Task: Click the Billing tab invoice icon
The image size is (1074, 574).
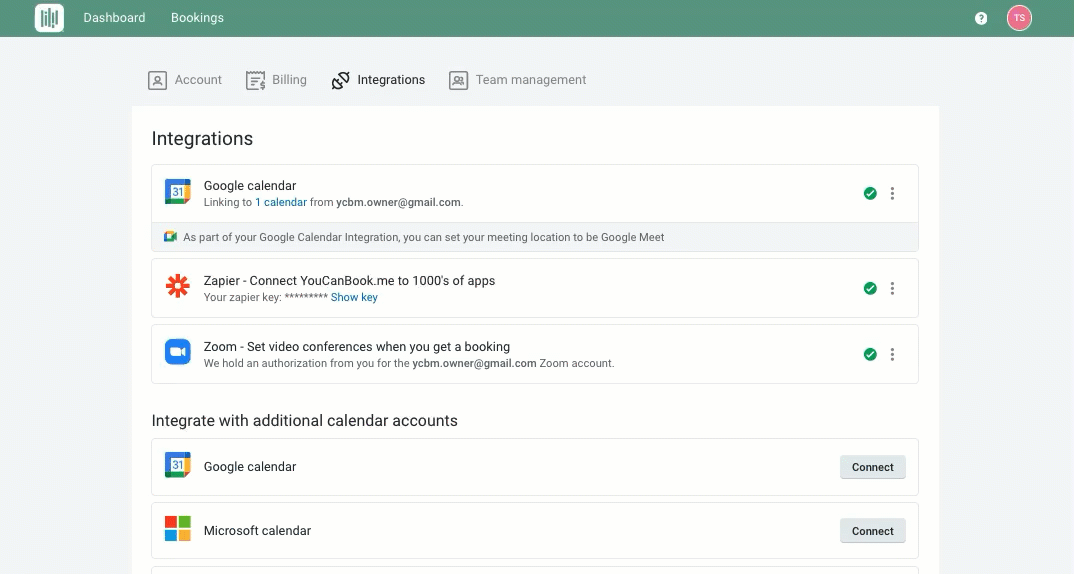Action: click(255, 80)
